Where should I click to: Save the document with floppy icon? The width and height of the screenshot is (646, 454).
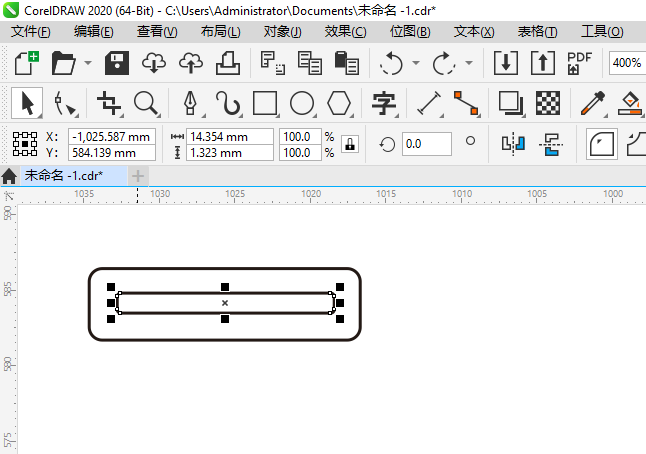tap(117, 63)
